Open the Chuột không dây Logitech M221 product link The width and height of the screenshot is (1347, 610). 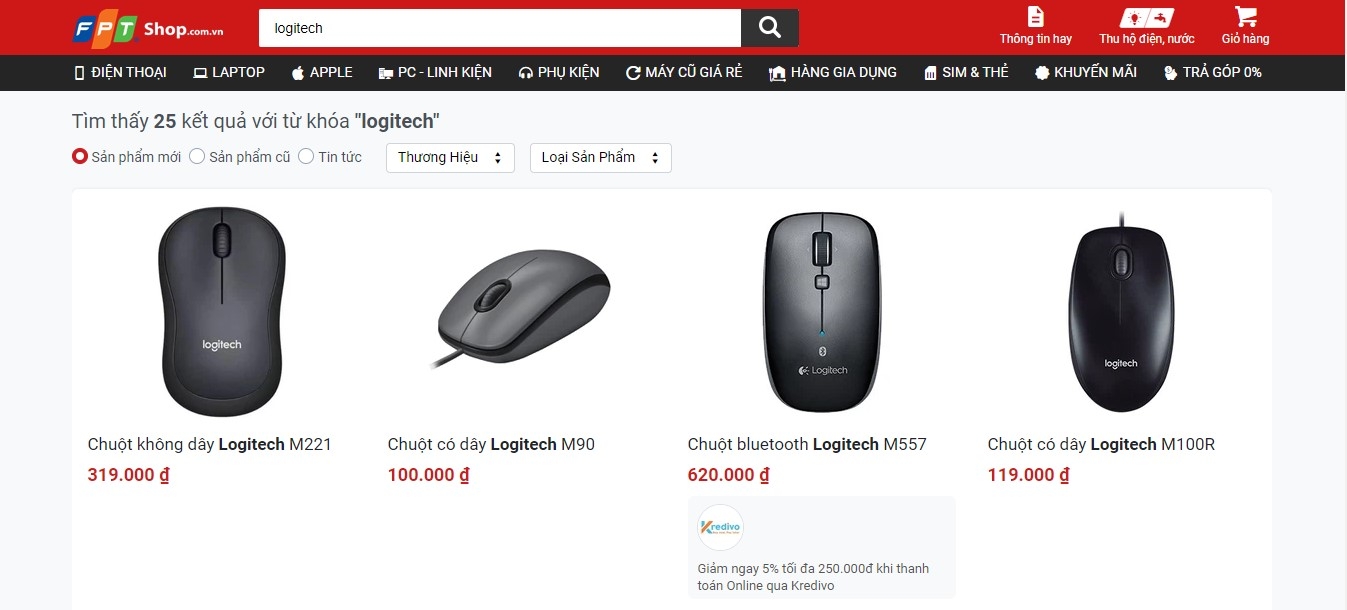(x=208, y=444)
